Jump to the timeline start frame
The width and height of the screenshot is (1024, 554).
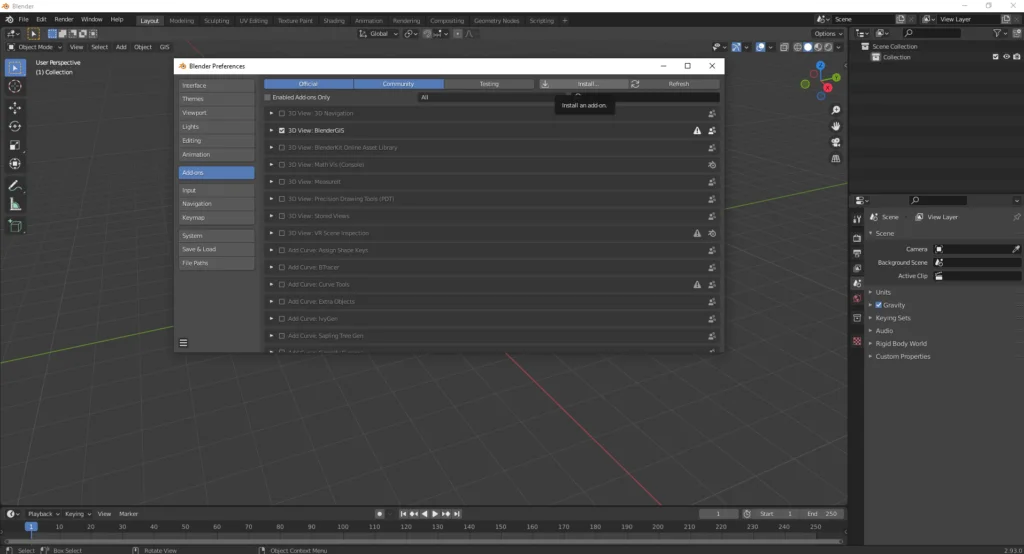(x=403, y=513)
